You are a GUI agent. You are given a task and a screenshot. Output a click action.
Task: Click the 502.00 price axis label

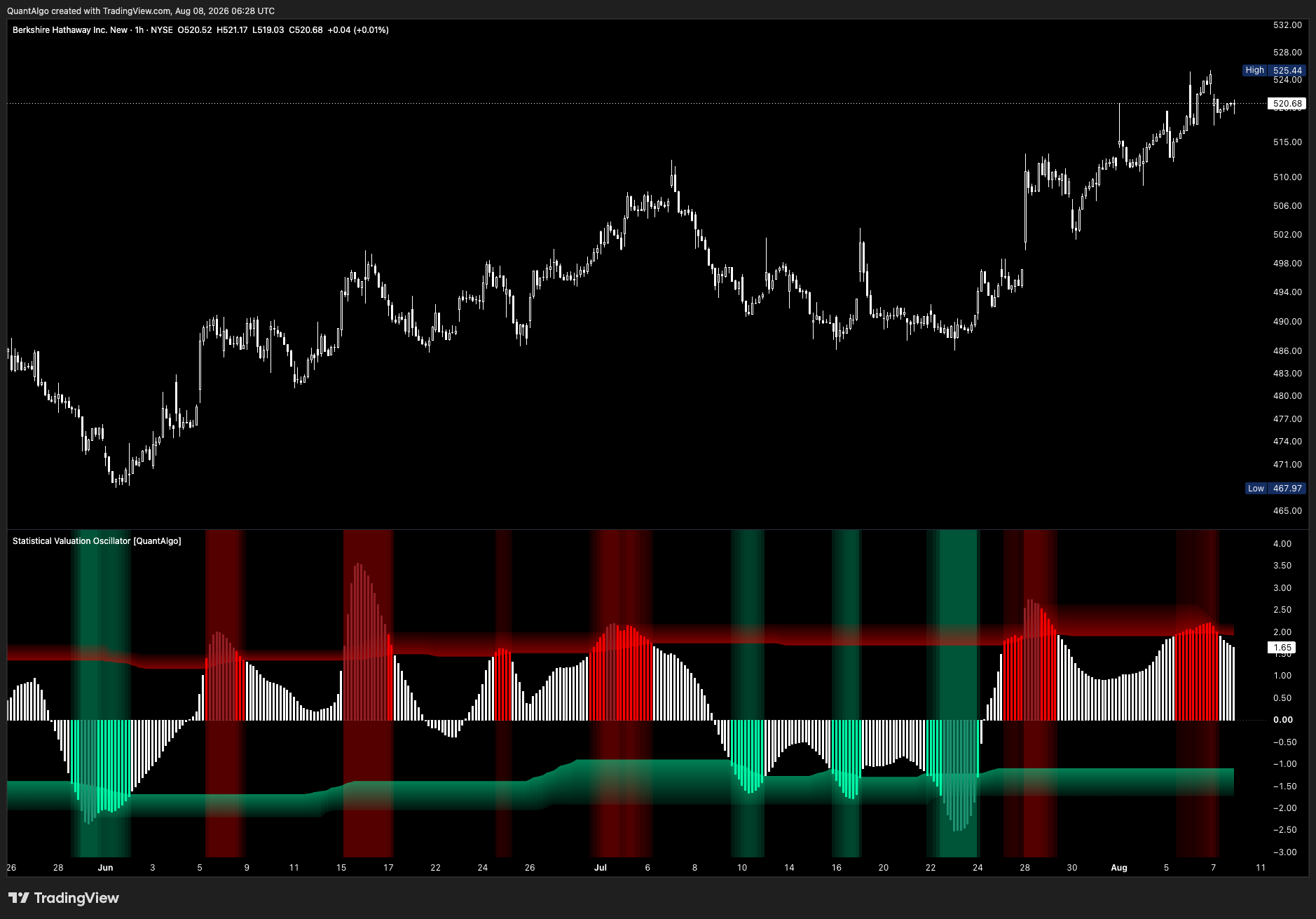click(1287, 235)
